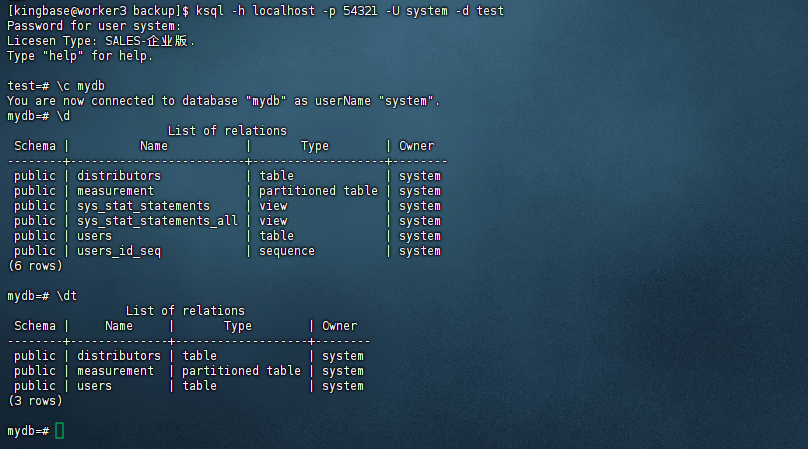Click the "(6 rows)" result count

(x=35, y=266)
